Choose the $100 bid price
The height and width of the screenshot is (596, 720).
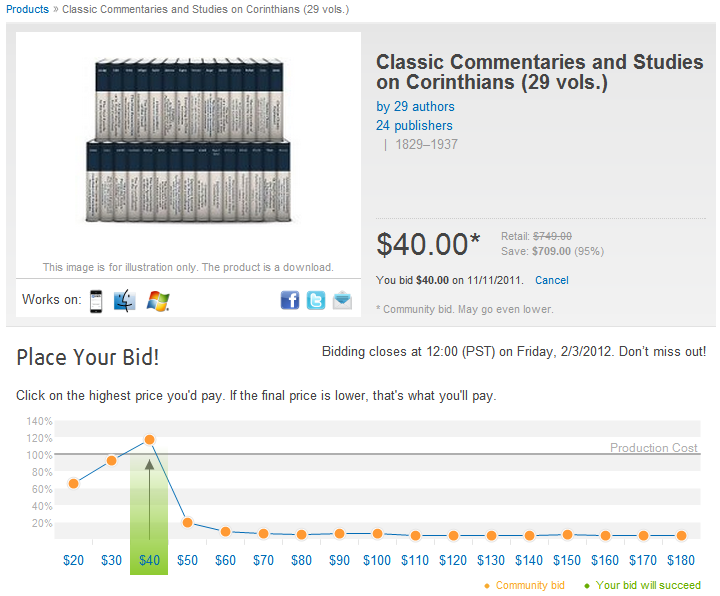point(377,560)
